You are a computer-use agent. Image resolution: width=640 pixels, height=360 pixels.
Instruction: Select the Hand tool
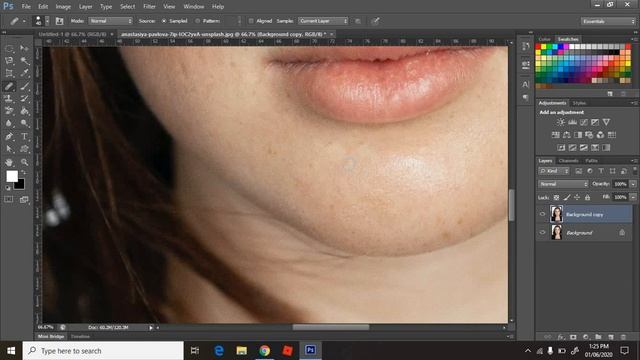pyautogui.click(x=9, y=162)
